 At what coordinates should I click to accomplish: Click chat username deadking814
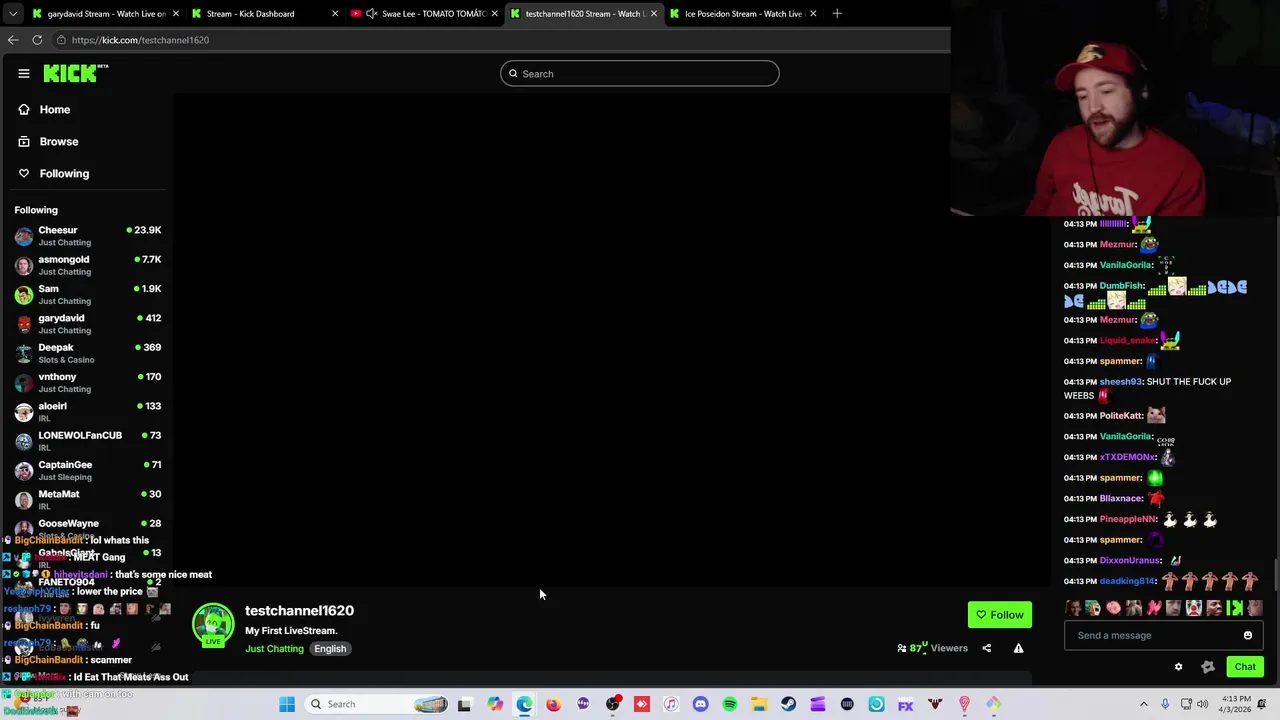tap(1127, 581)
